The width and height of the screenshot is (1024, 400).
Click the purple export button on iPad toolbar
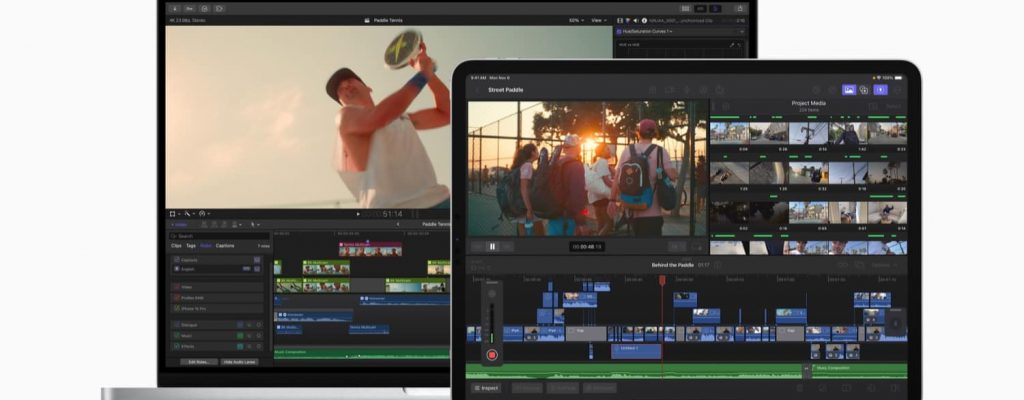click(880, 90)
